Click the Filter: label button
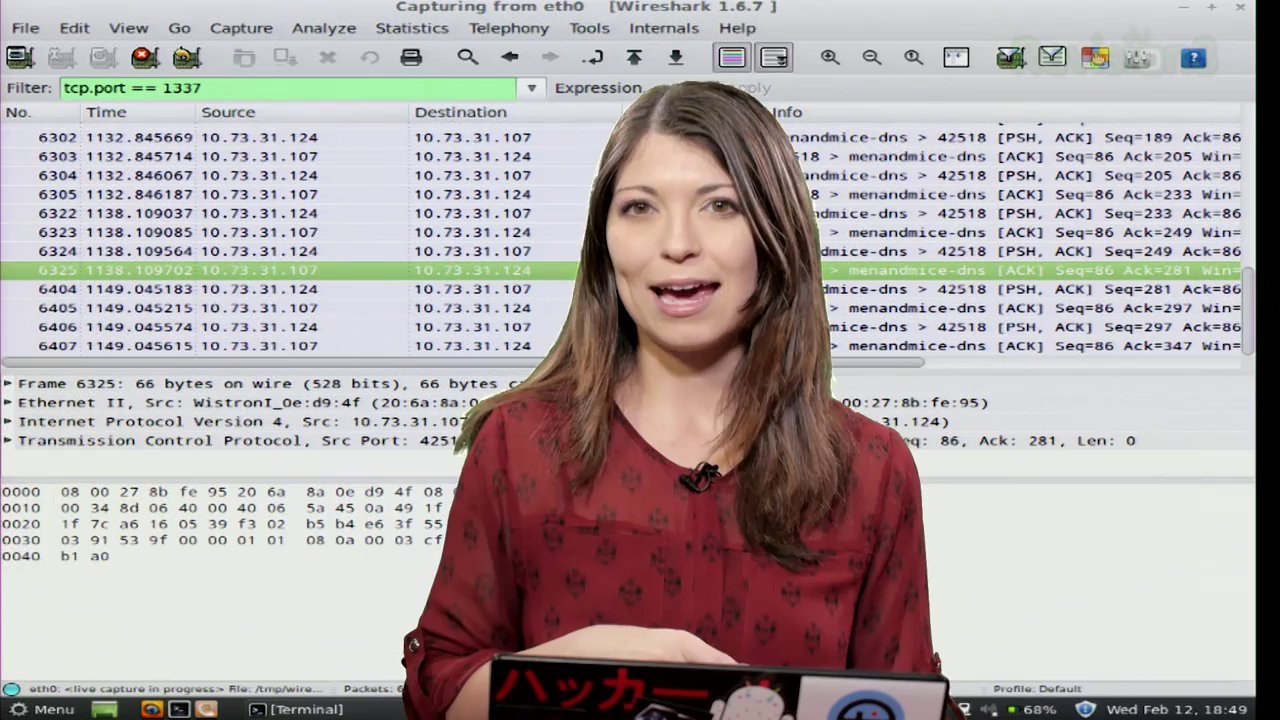 [x=29, y=88]
